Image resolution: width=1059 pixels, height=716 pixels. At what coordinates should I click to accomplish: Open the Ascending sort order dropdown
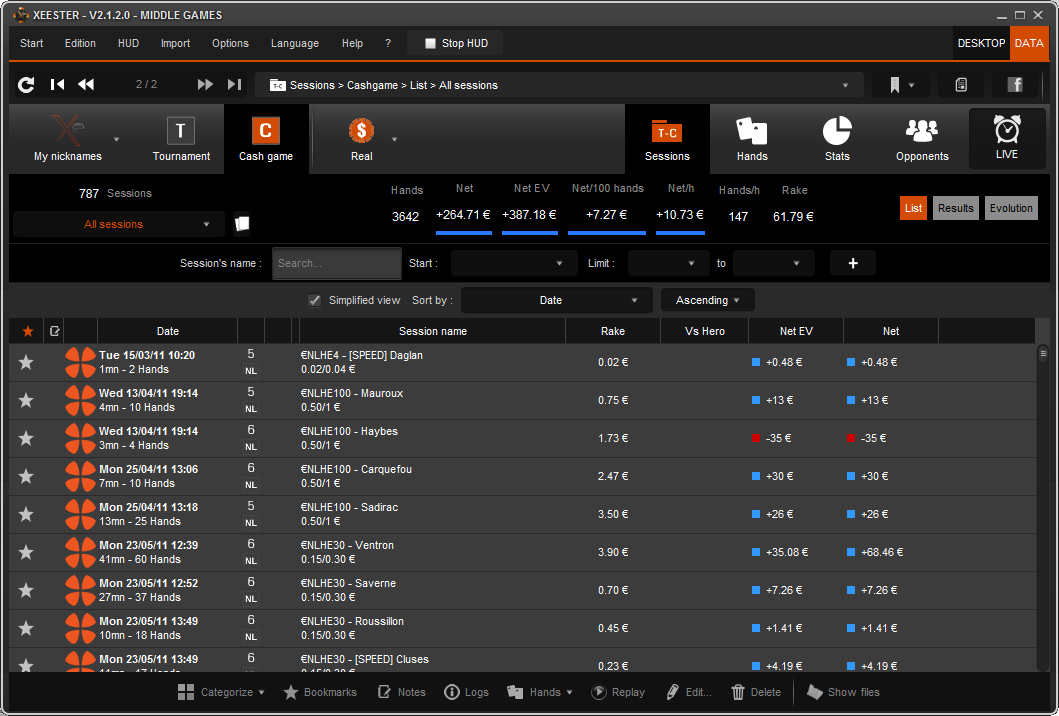point(707,299)
